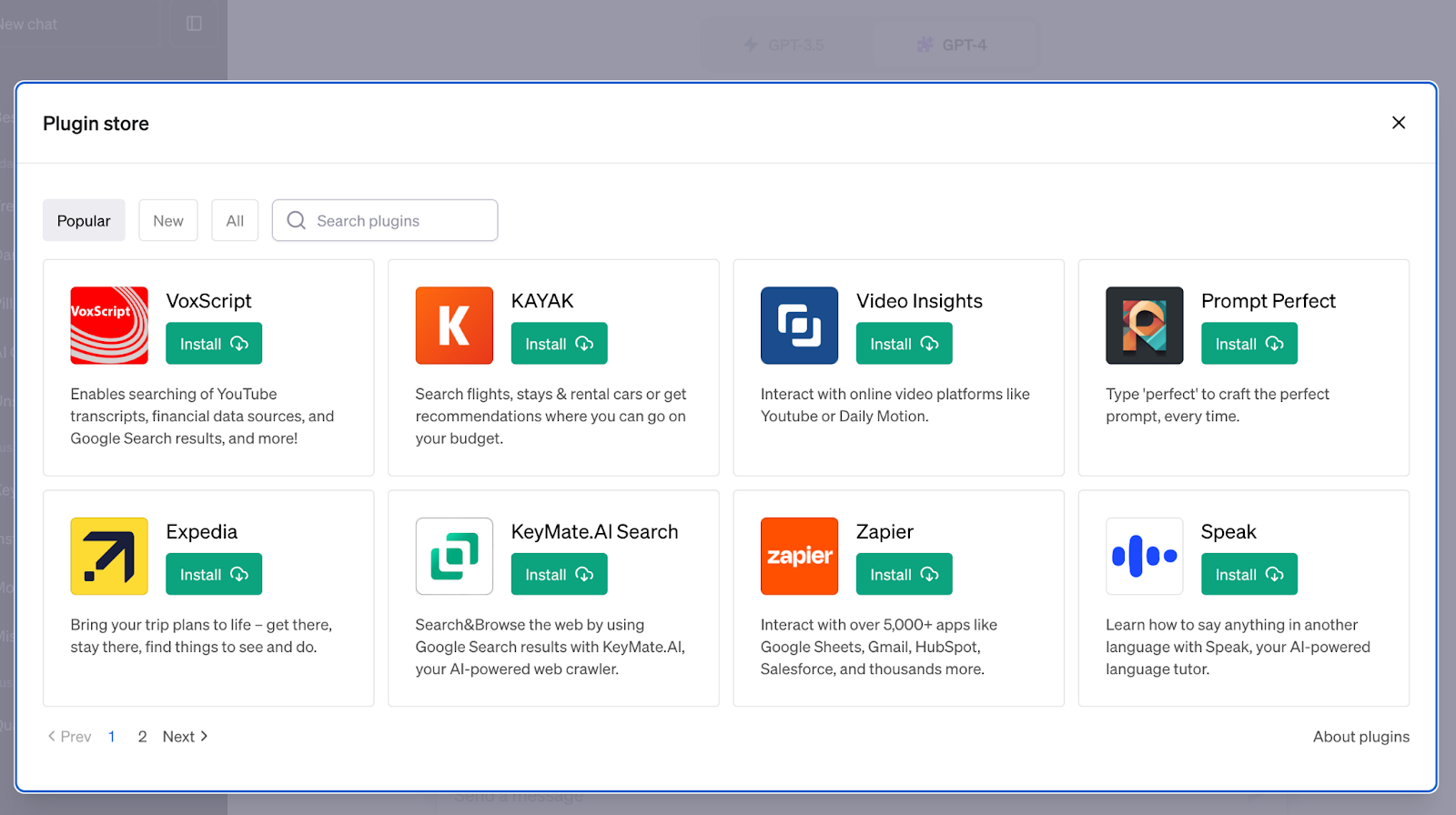Click the Video Insights plugin icon
The image size is (1456, 815).
click(799, 326)
